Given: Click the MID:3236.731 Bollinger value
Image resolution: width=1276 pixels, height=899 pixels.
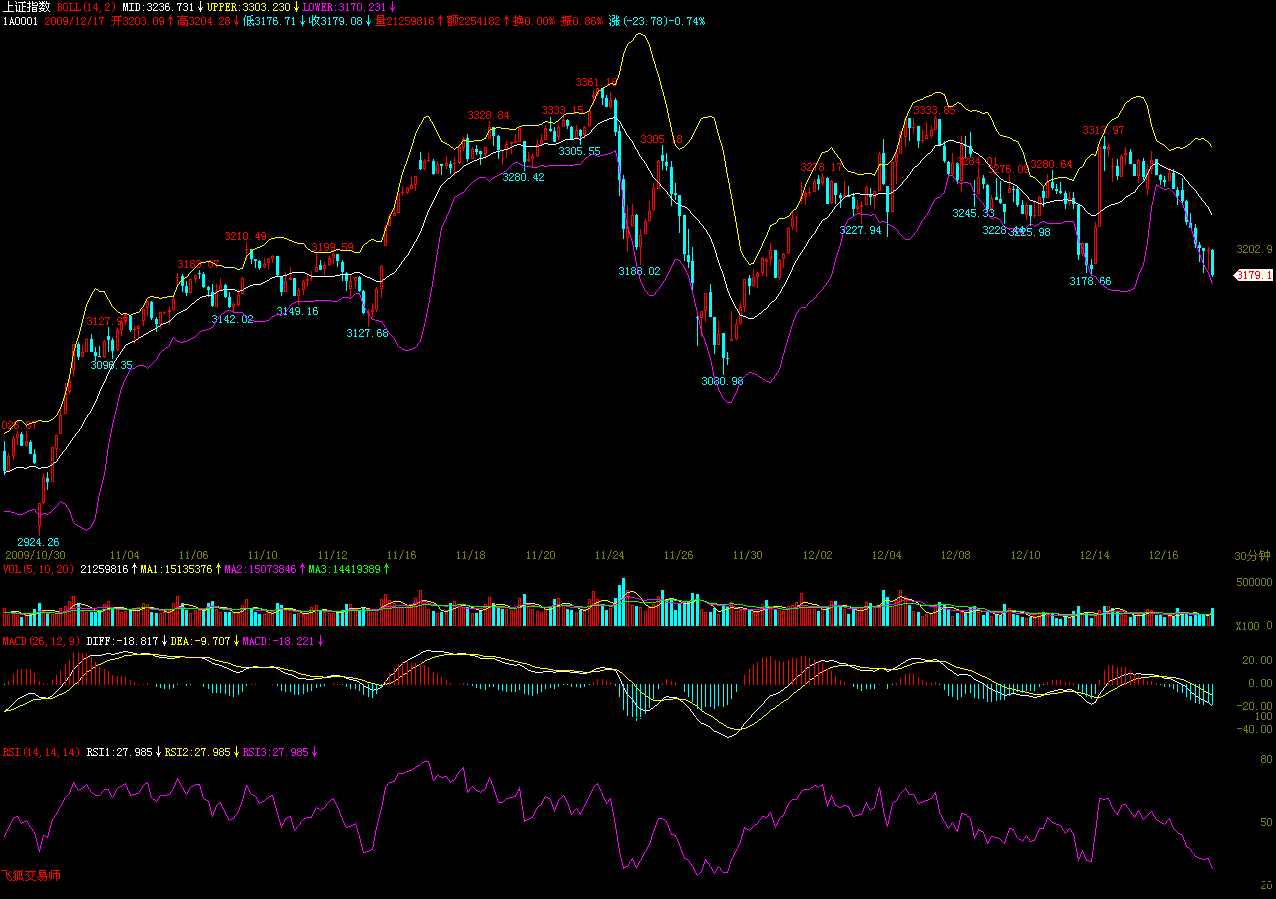Looking at the screenshot, I should coord(160,7).
